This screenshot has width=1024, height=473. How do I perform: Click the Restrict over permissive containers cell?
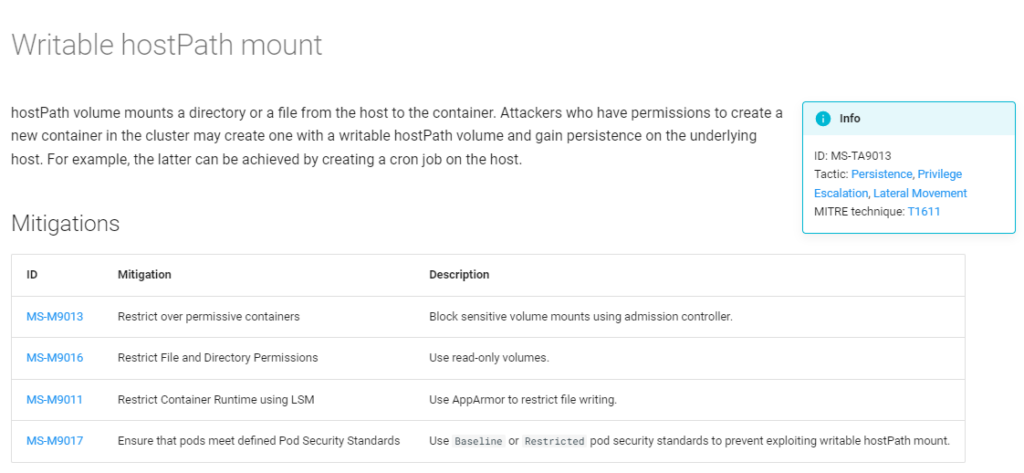pyautogui.click(x=208, y=317)
